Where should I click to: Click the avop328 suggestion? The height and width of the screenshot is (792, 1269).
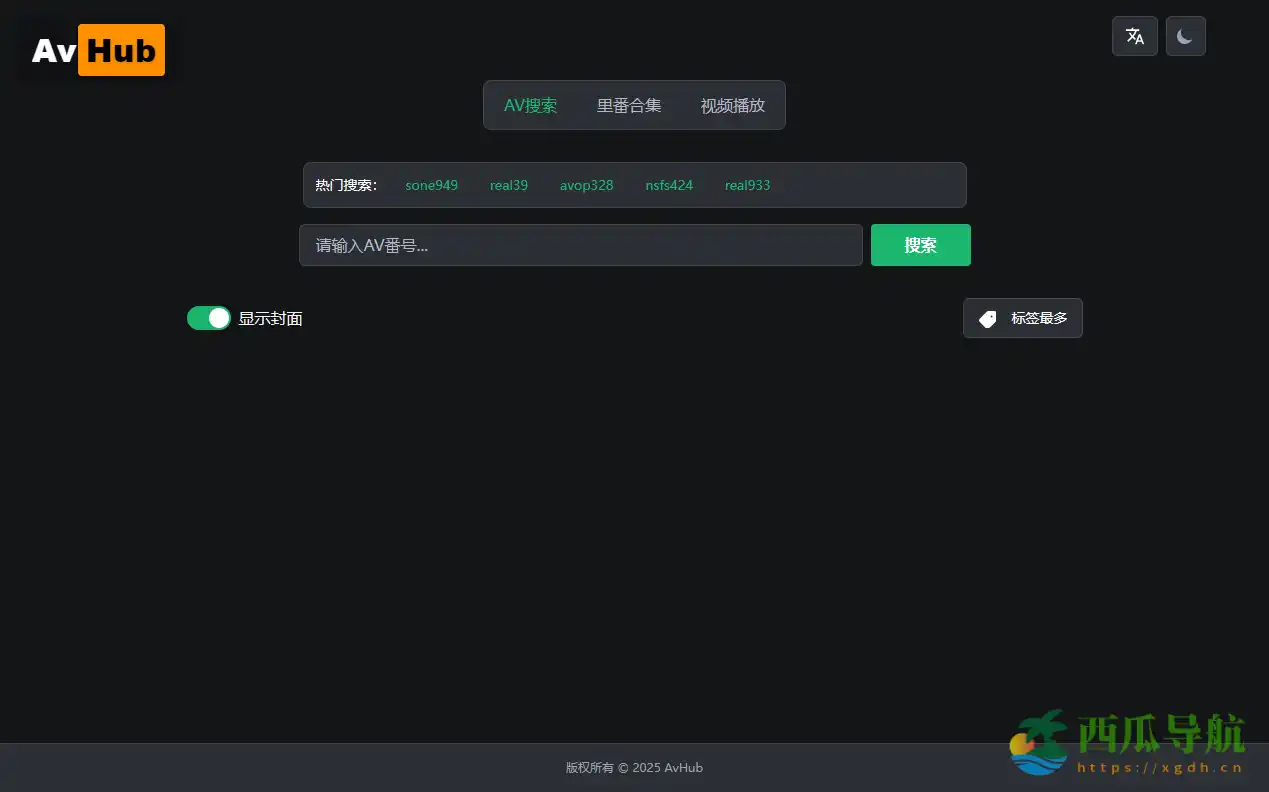pos(586,185)
